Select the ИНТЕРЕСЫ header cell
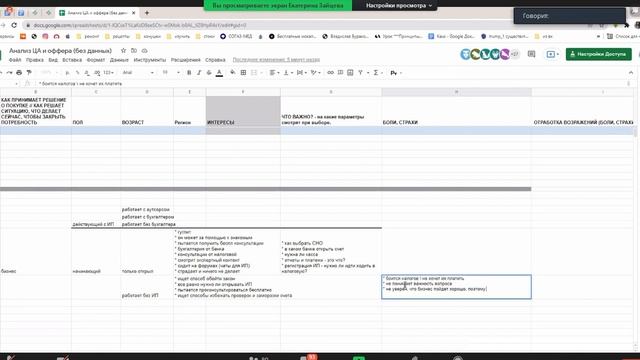640x360 pixels. click(x=243, y=111)
